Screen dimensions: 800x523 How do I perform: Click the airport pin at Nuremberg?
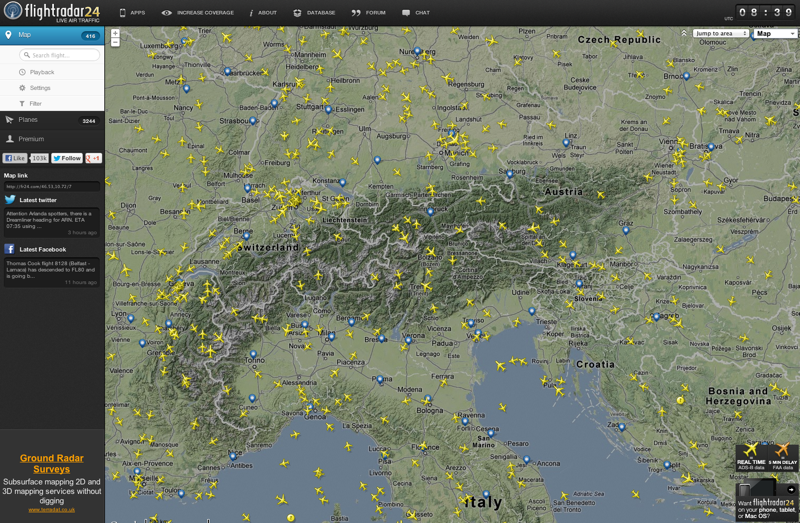[417, 51]
